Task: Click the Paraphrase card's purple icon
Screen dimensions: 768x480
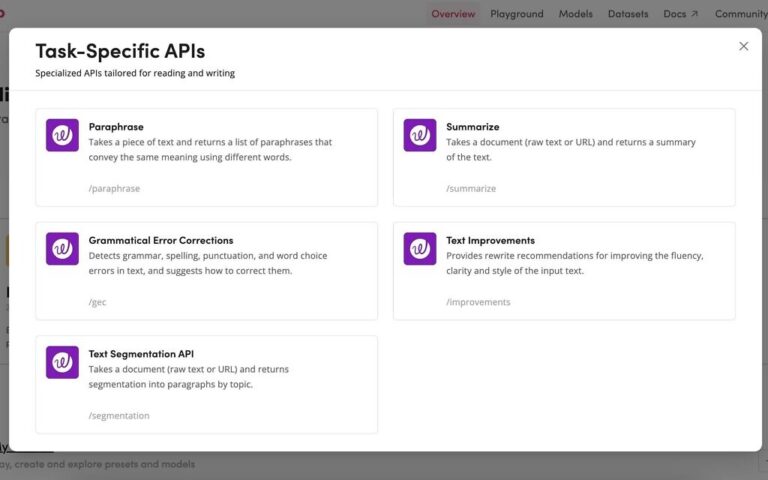Action: 62,135
